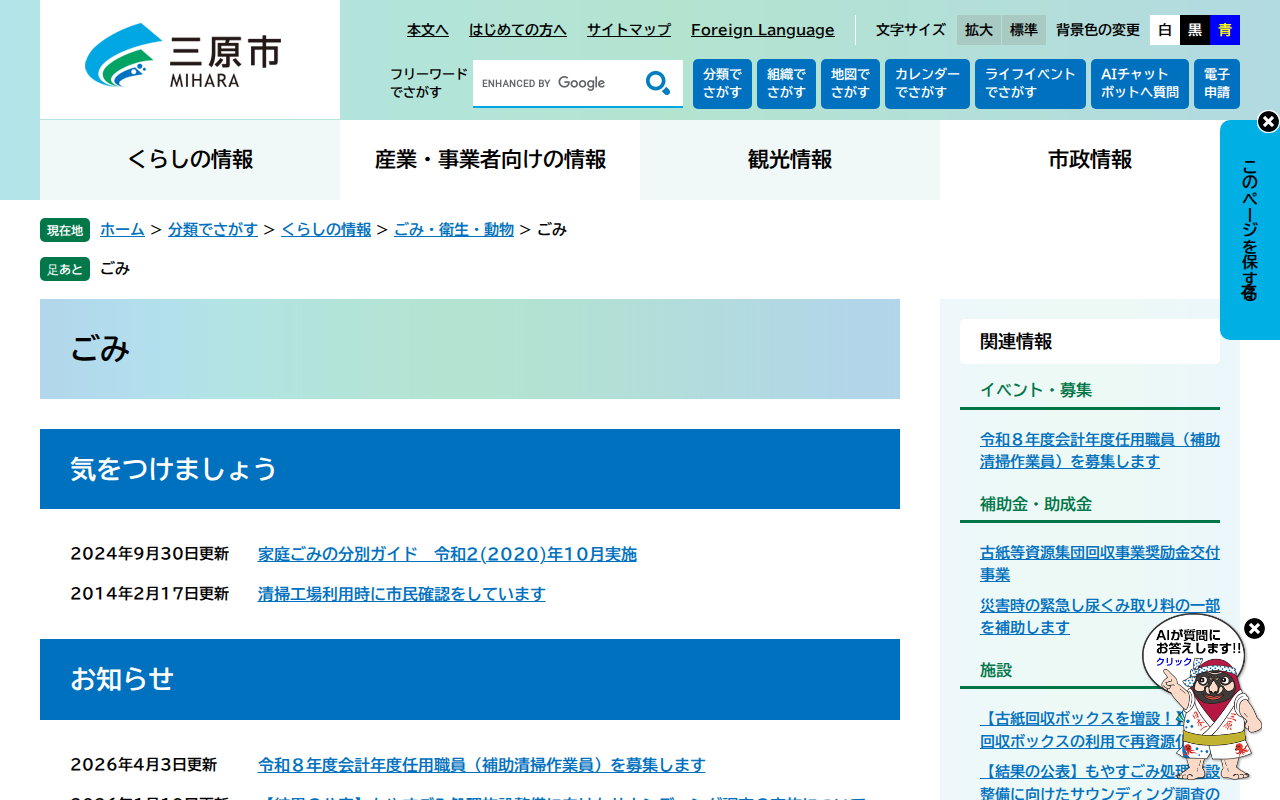Click the Foreign Language link

coord(762,30)
